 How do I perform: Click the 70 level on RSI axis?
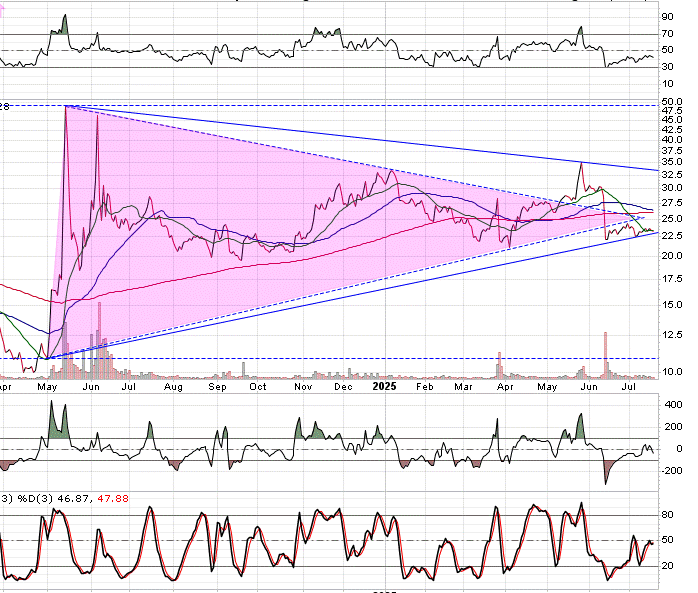click(667, 33)
